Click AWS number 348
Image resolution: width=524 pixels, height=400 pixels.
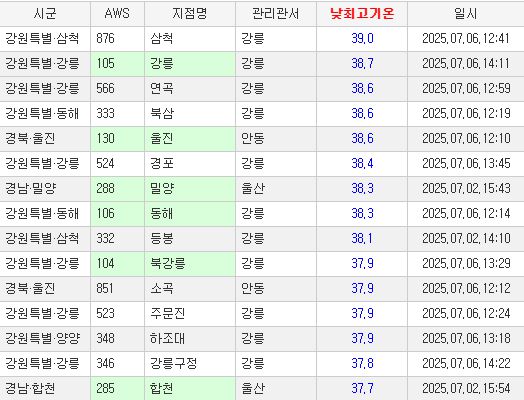(x=105, y=339)
